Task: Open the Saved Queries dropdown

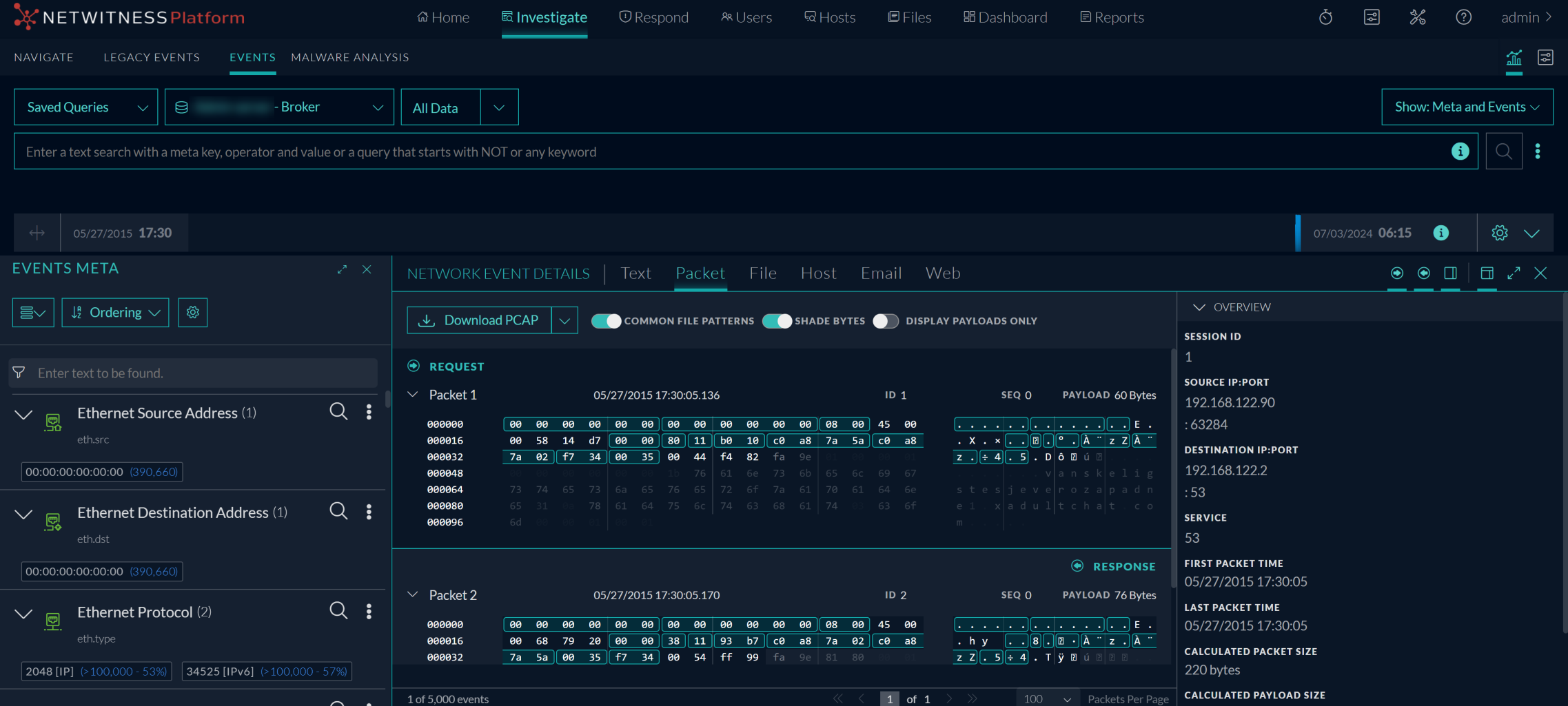Action: (x=86, y=107)
